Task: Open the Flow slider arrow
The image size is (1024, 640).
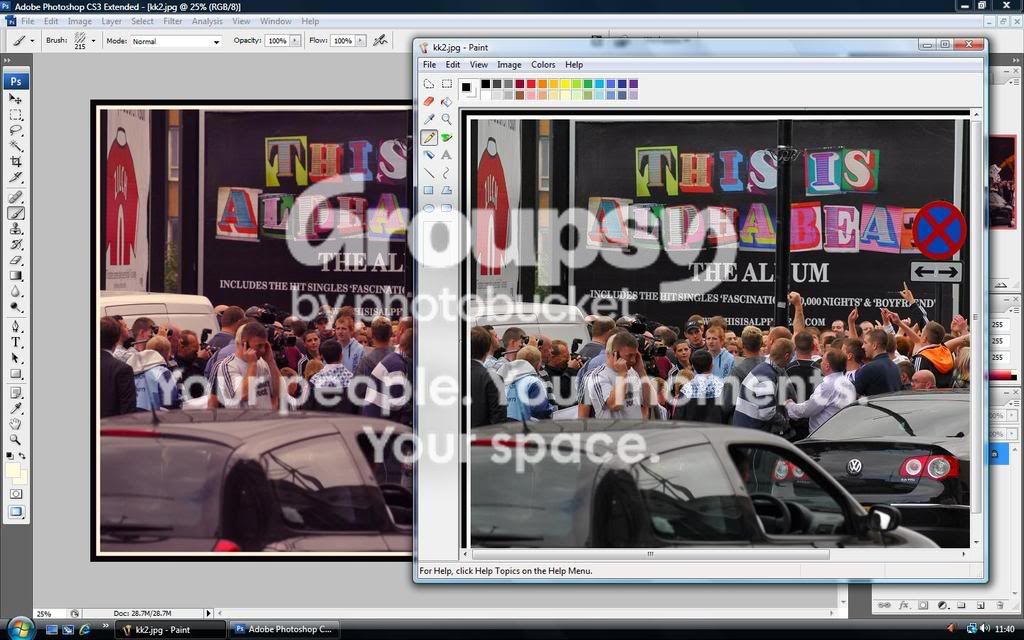Action: [x=360, y=40]
